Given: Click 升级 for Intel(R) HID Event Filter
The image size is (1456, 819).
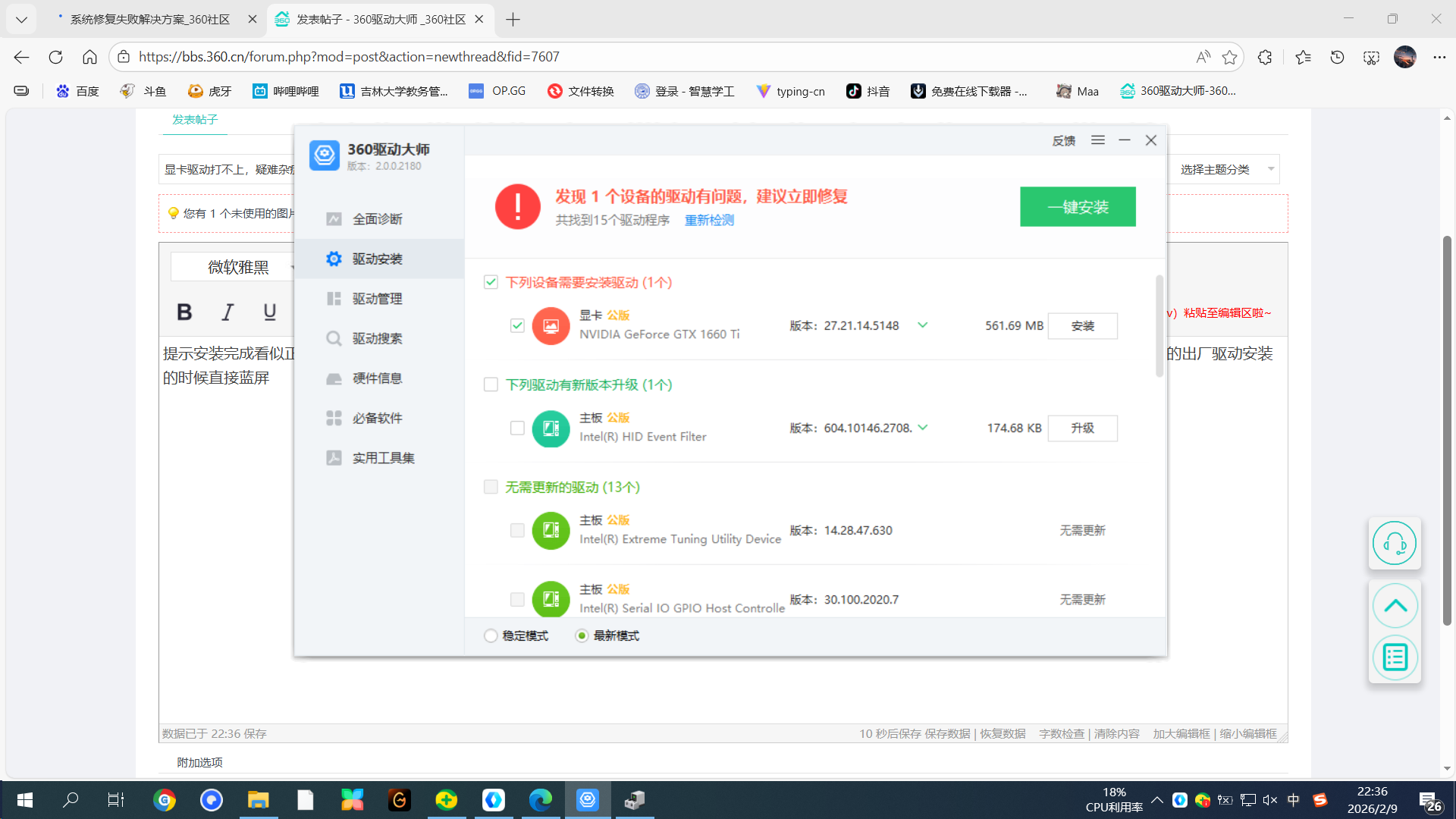Looking at the screenshot, I should point(1082,428).
